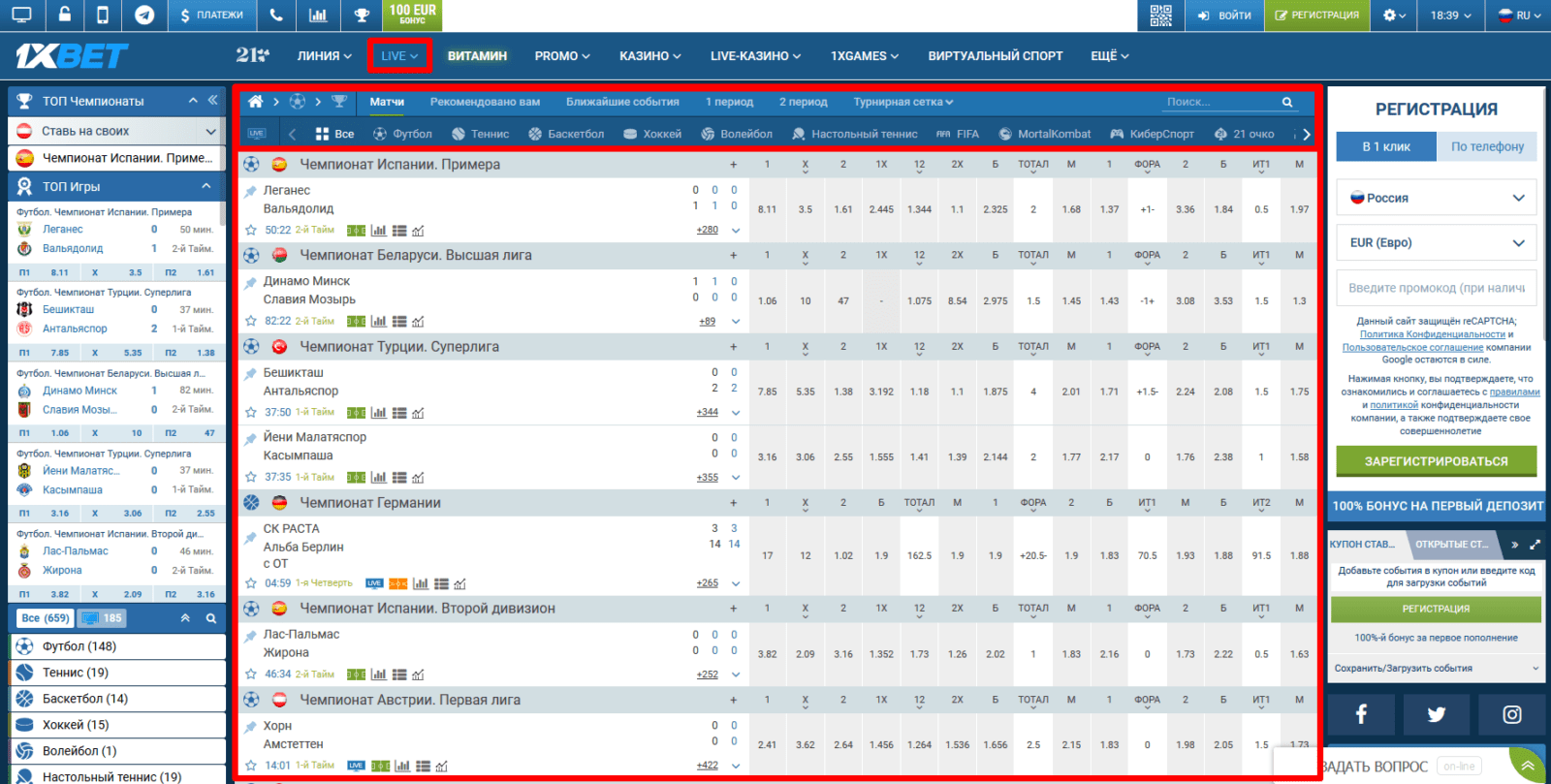Open the Twitter social icon
Screen dimensions: 1551x784
pos(1436,715)
